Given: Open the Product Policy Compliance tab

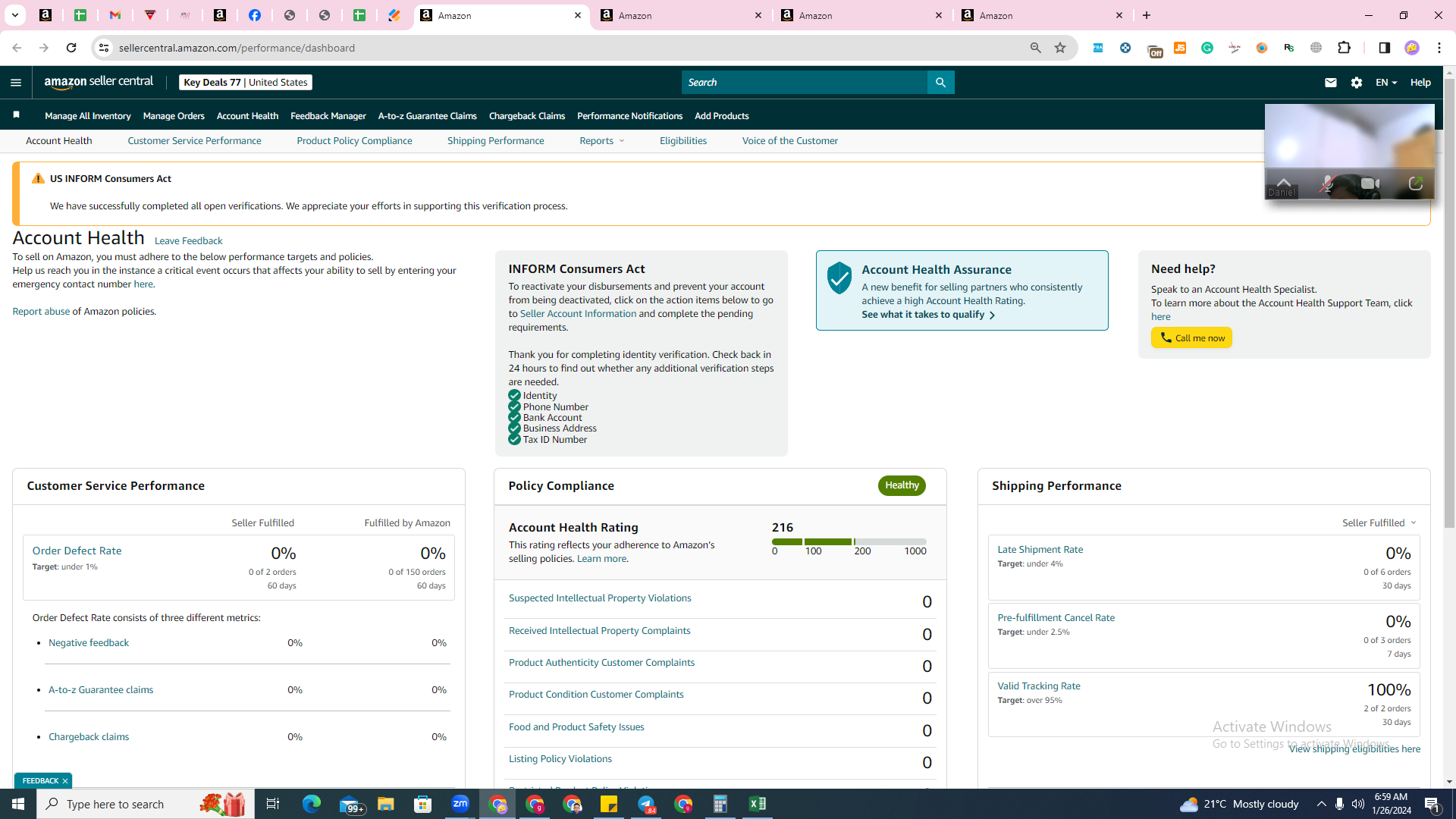Looking at the screenshot, I should click(x=354, y=141).
